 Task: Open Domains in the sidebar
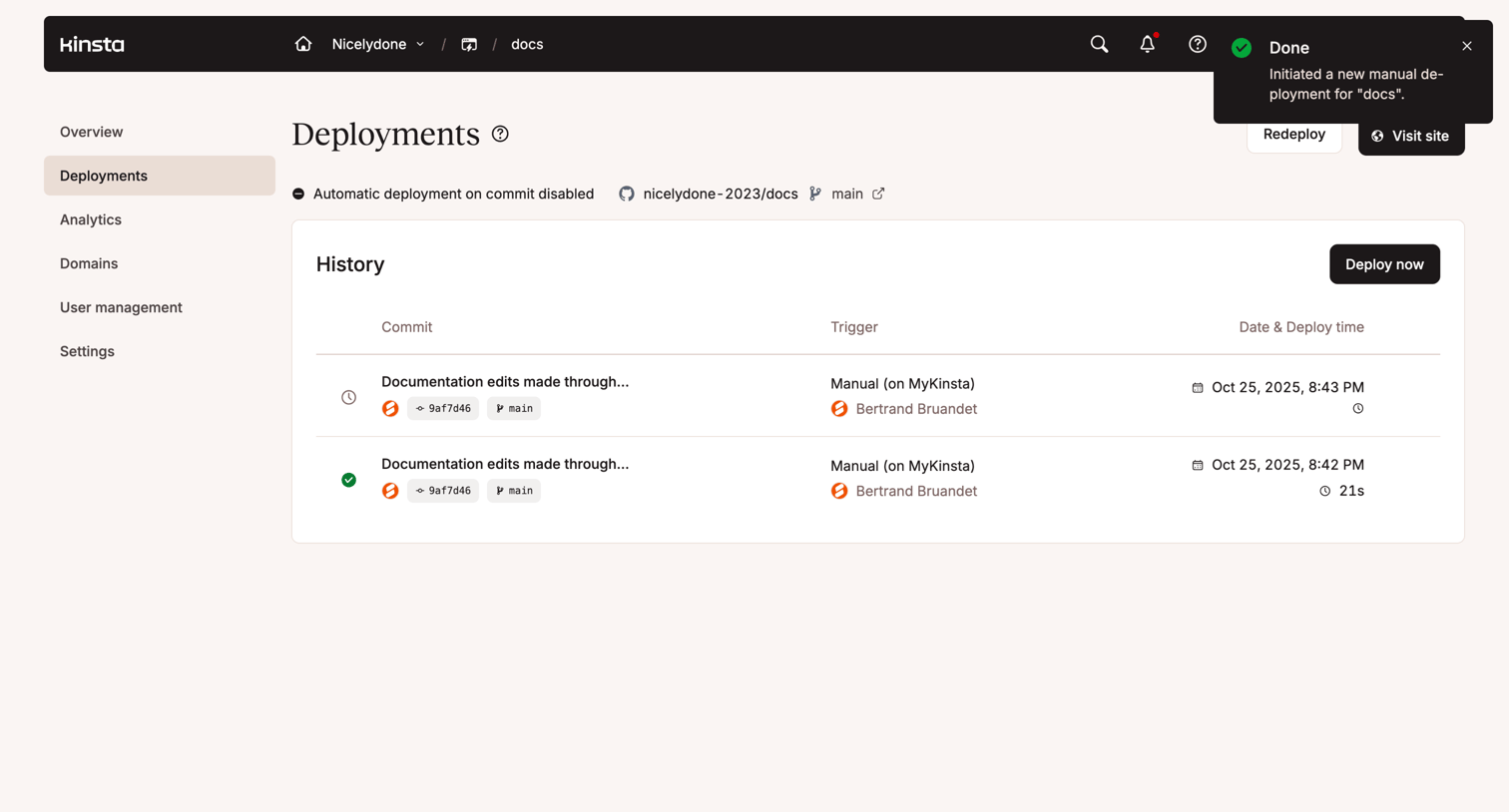(160, 263)
